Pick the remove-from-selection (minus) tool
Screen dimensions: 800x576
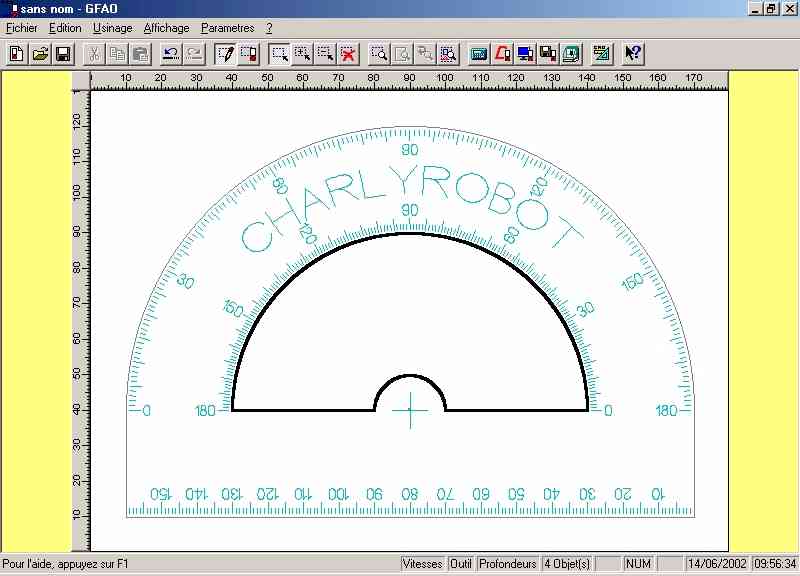pos(326,54)
